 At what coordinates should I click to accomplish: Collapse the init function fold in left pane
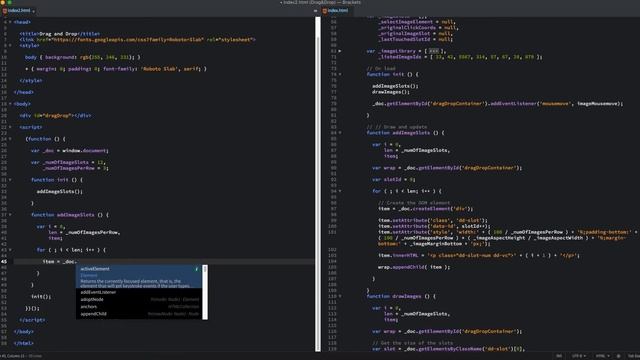tap(10, 180)
